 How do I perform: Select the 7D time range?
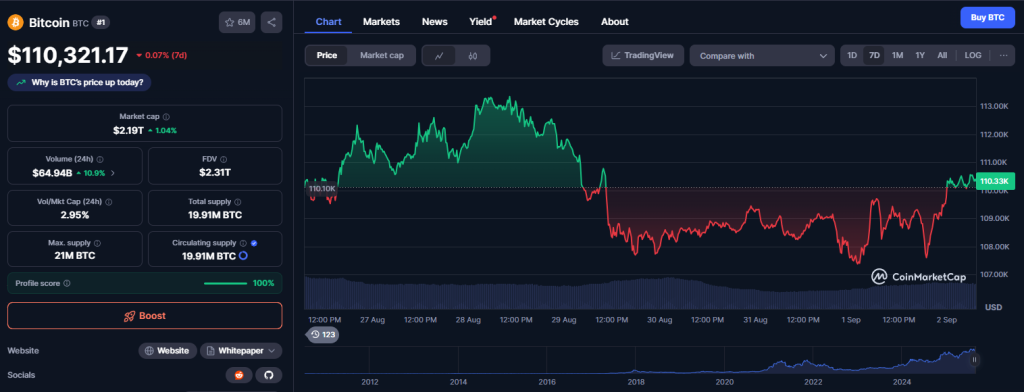(x=874, y=56)
